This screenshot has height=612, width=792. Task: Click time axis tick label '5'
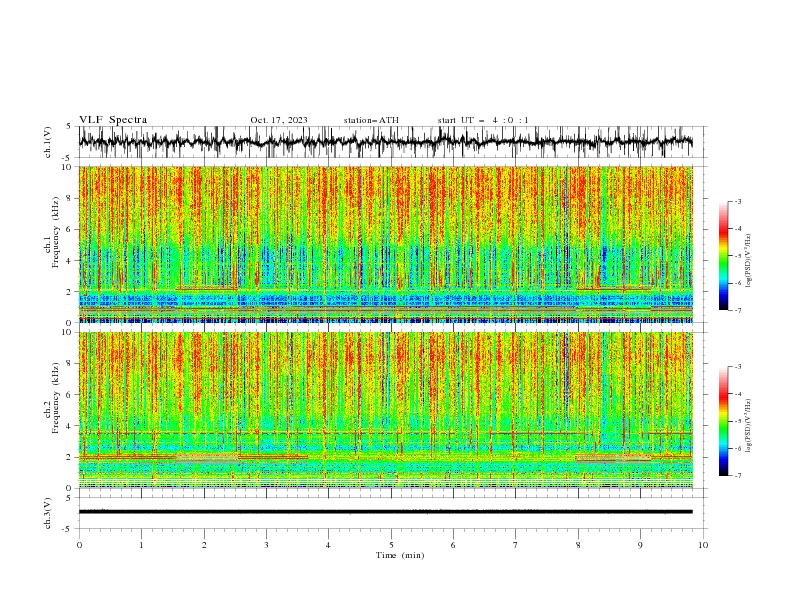(391, 545)
